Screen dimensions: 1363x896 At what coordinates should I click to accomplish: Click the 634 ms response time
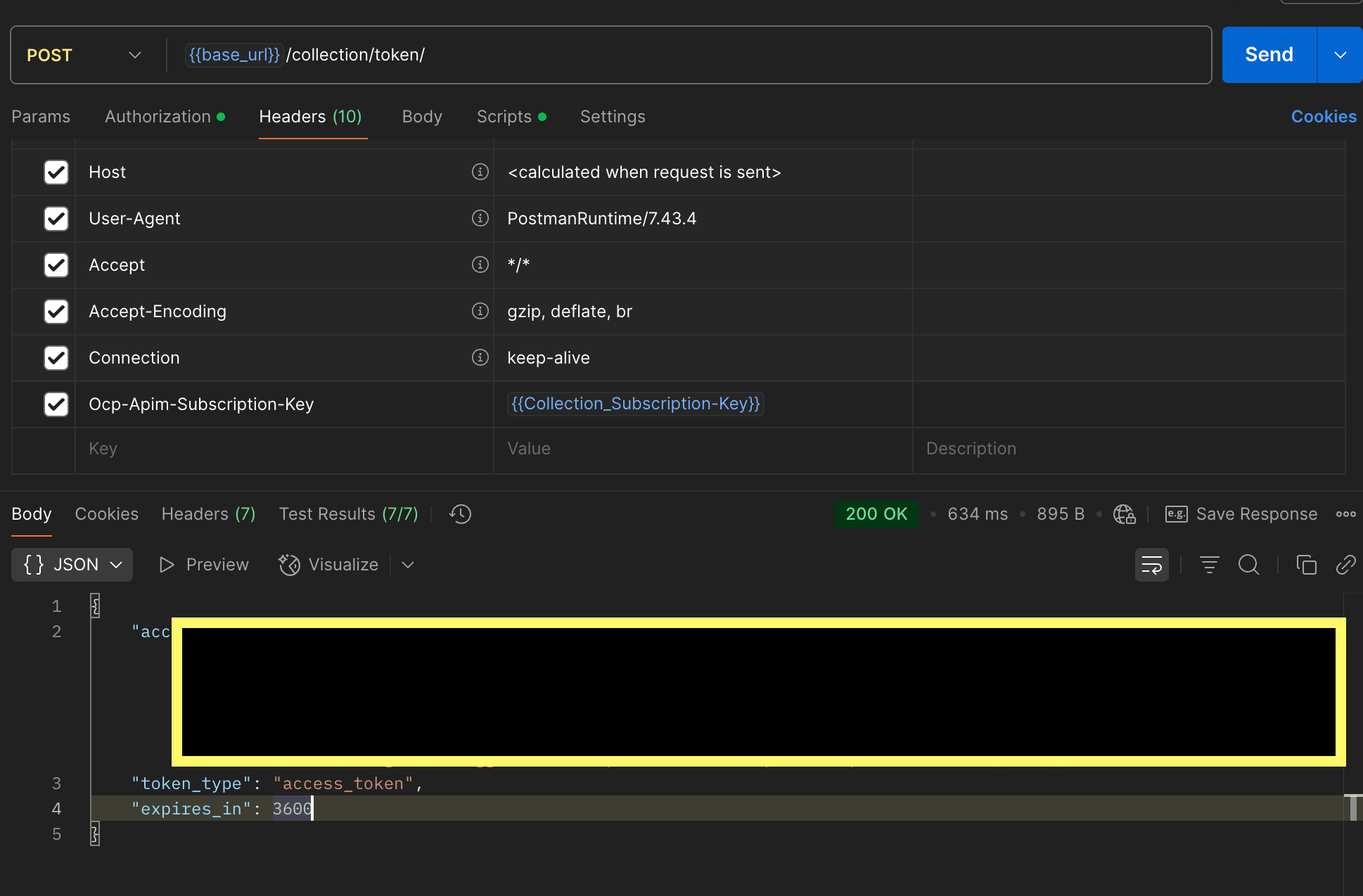pos(978,514)
